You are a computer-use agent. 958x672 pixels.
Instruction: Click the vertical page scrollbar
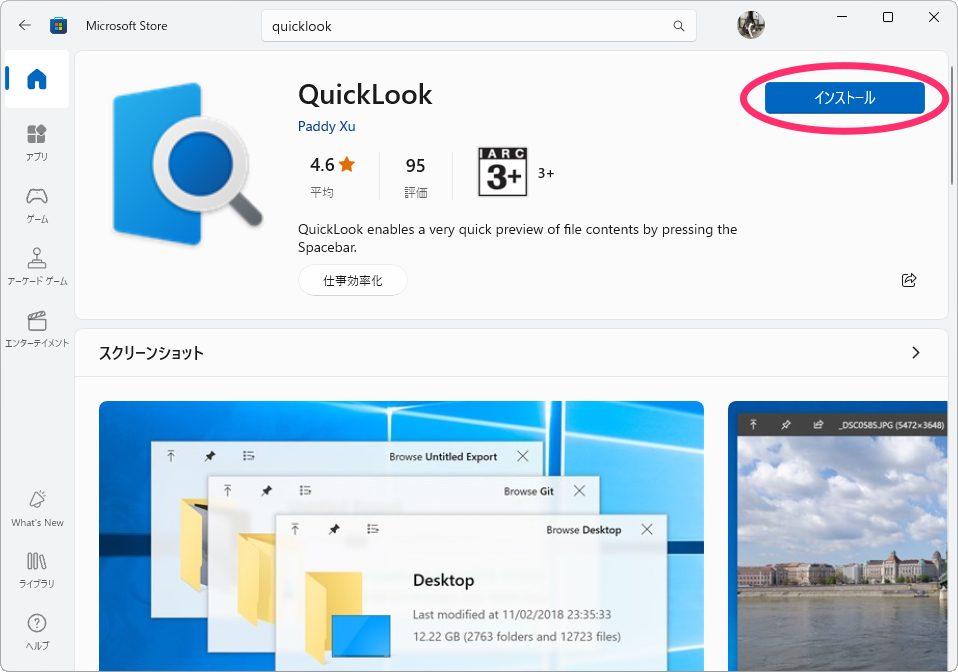click(x=951, y=124)
